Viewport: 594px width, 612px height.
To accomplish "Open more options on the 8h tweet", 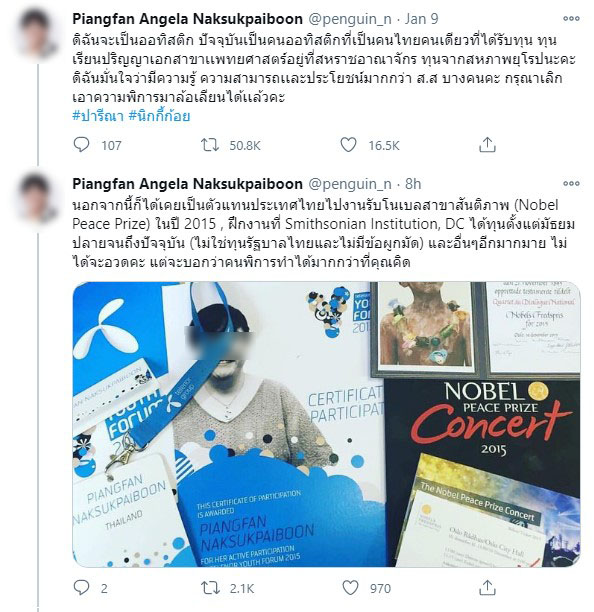I will point(571,183).
